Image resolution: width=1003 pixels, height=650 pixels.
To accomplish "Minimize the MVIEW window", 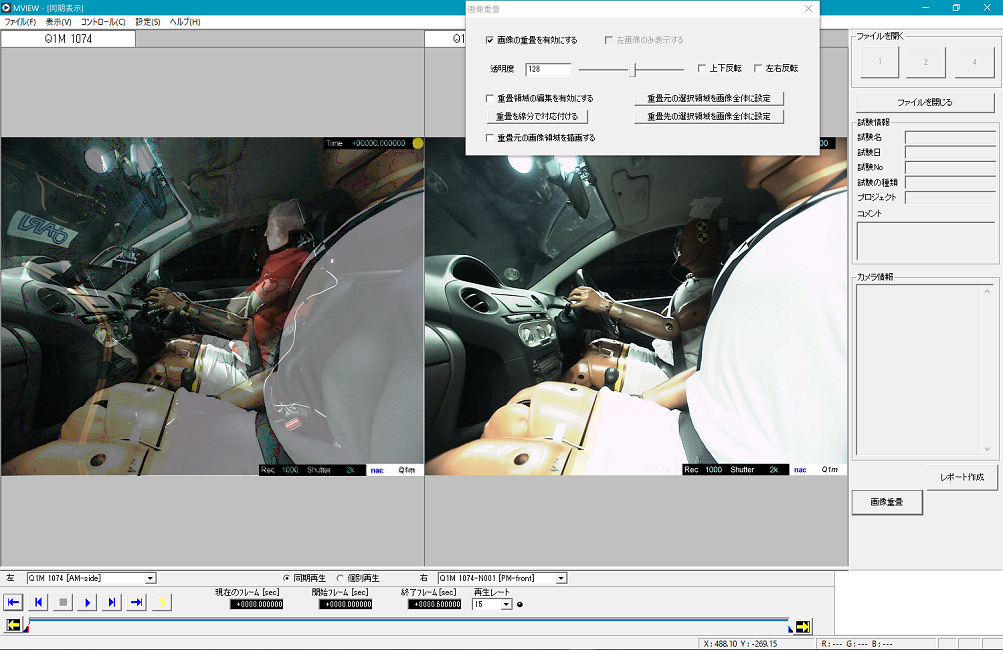I will 926,8.
